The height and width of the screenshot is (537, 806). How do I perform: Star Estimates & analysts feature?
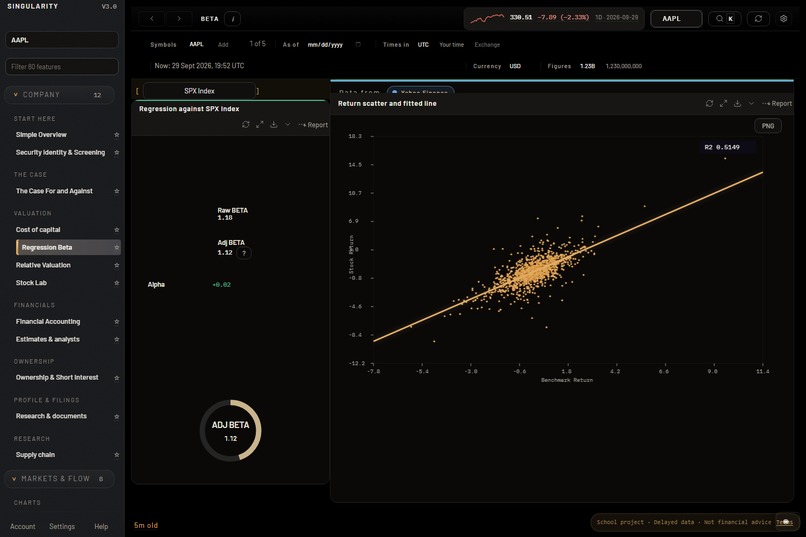click(x=117, y=339)
